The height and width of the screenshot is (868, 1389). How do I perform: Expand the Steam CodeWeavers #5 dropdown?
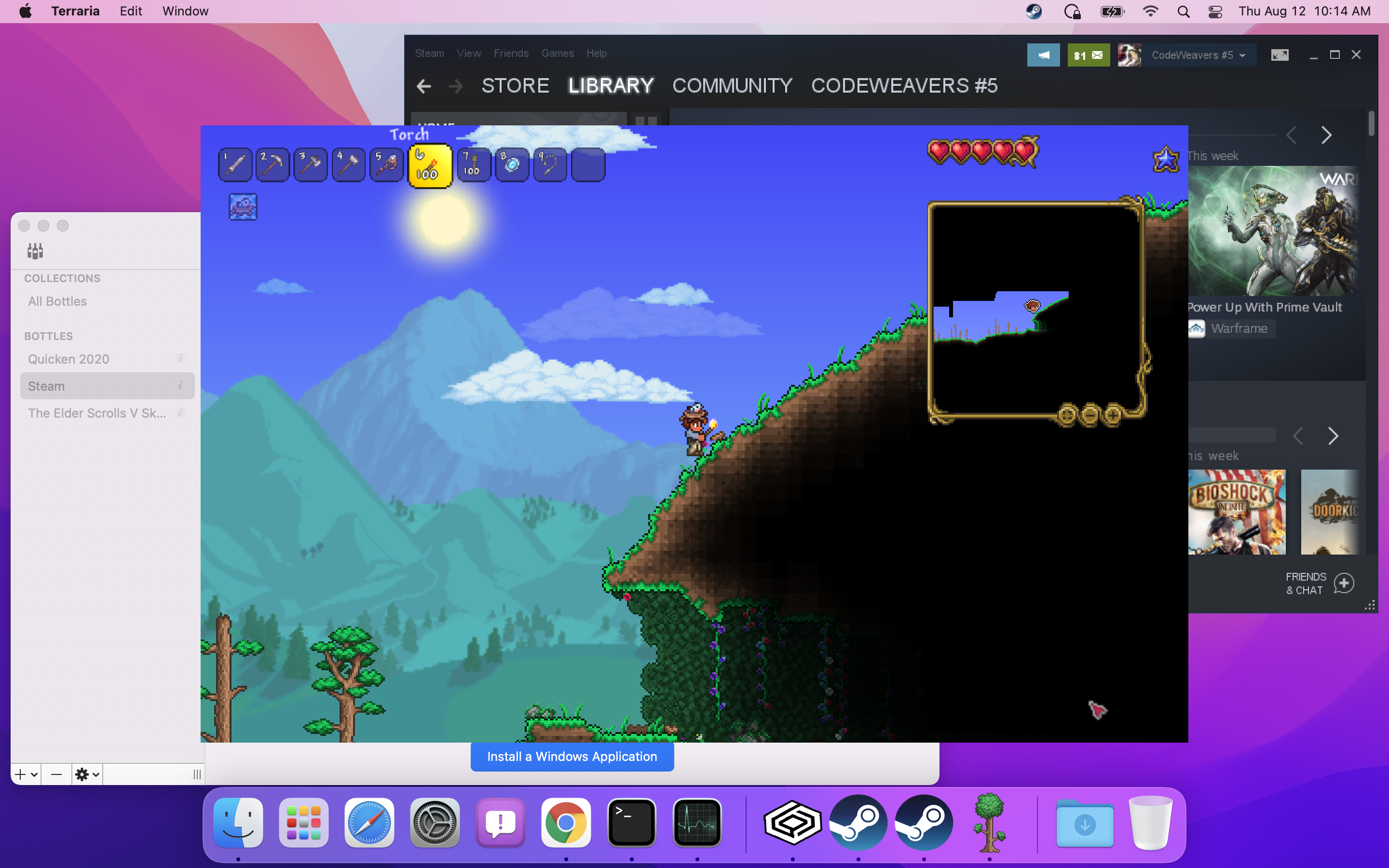(x=1243, y=54)
